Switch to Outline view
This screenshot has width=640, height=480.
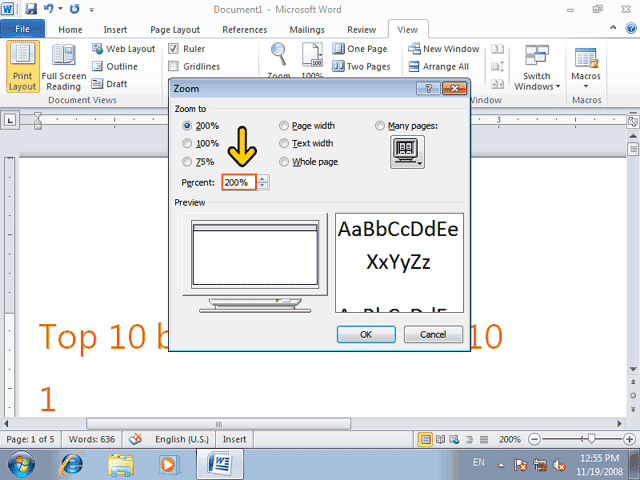[115, 66]
